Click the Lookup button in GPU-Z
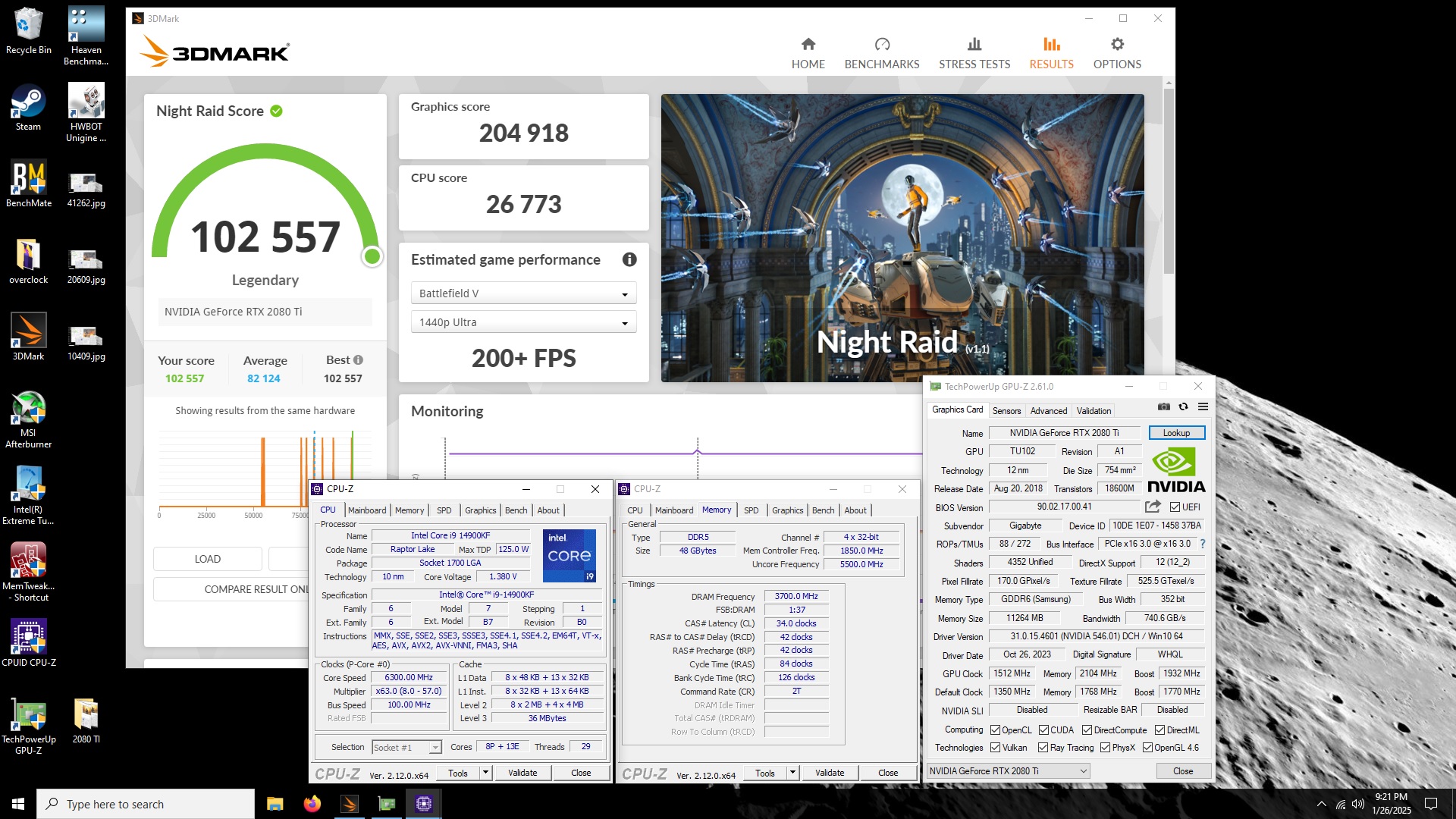 click(1177, 433)
